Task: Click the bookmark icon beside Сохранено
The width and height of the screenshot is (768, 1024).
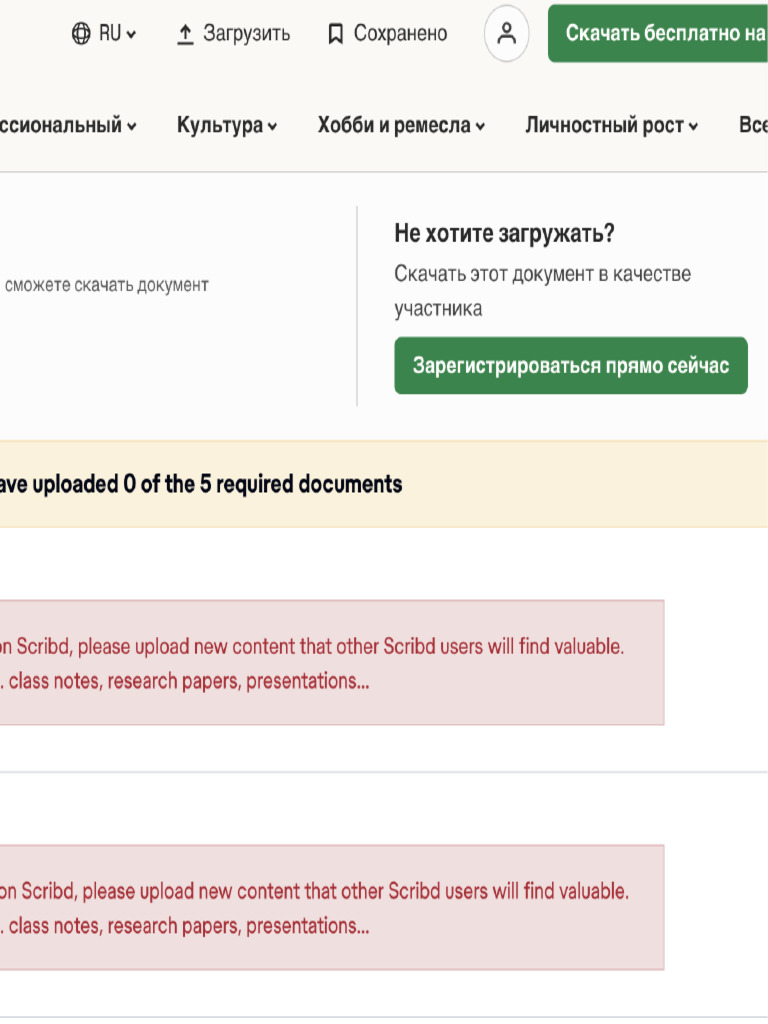Action: pos(336,34)
